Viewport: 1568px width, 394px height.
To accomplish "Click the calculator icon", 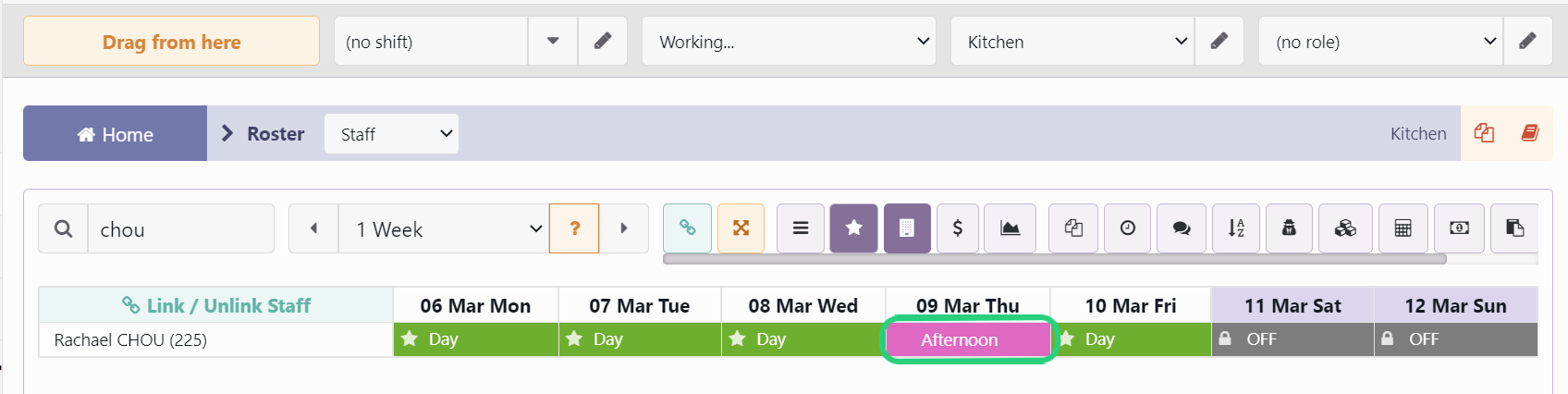I will tap(1403, 228).
